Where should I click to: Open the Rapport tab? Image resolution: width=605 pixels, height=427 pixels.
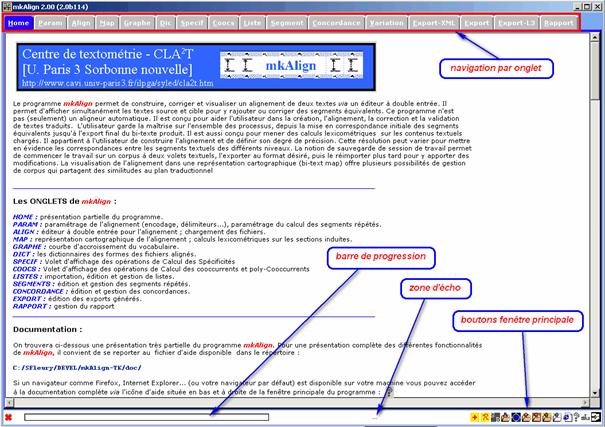click(559, 23)
